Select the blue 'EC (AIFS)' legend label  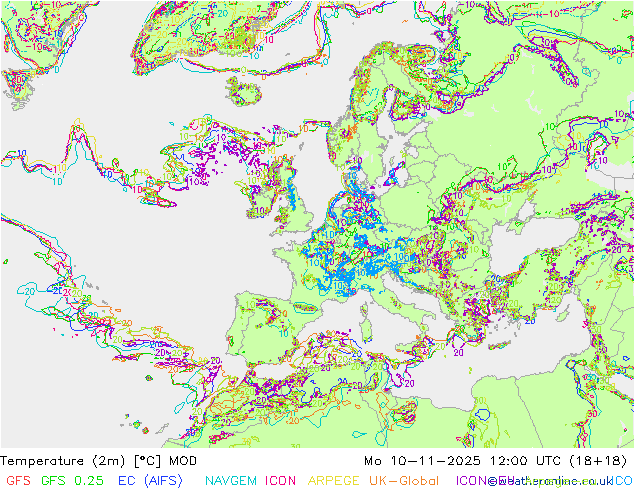click(x=150, y=481)
